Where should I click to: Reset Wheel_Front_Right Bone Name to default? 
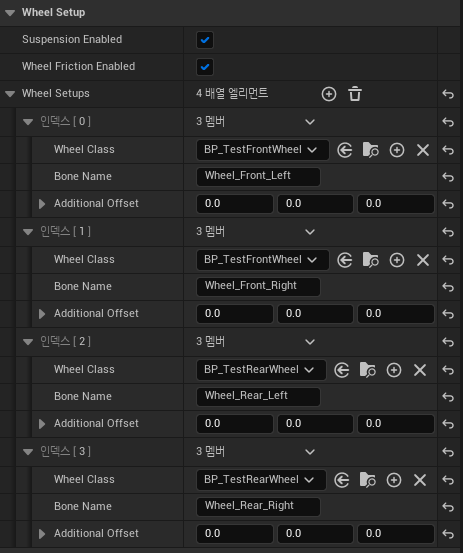[x=448, y=287]
